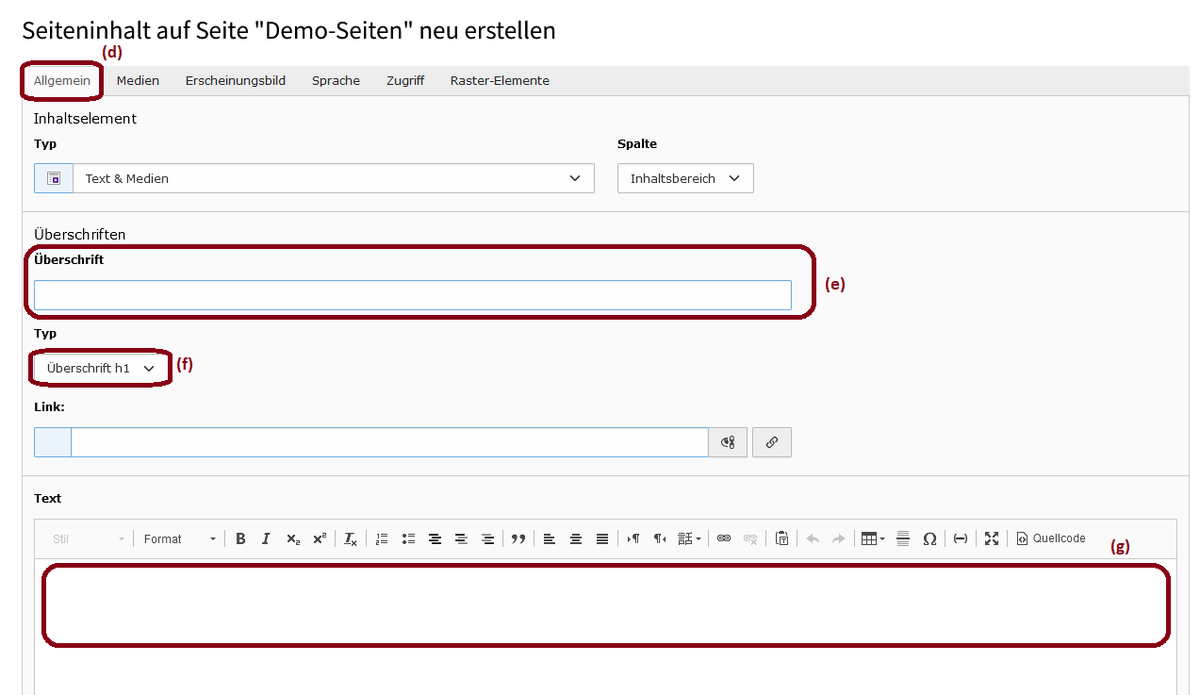Viewport: 1200px width, 695px height.
Task: Apply subscript formatting
Action: click(x=292, y=539)
